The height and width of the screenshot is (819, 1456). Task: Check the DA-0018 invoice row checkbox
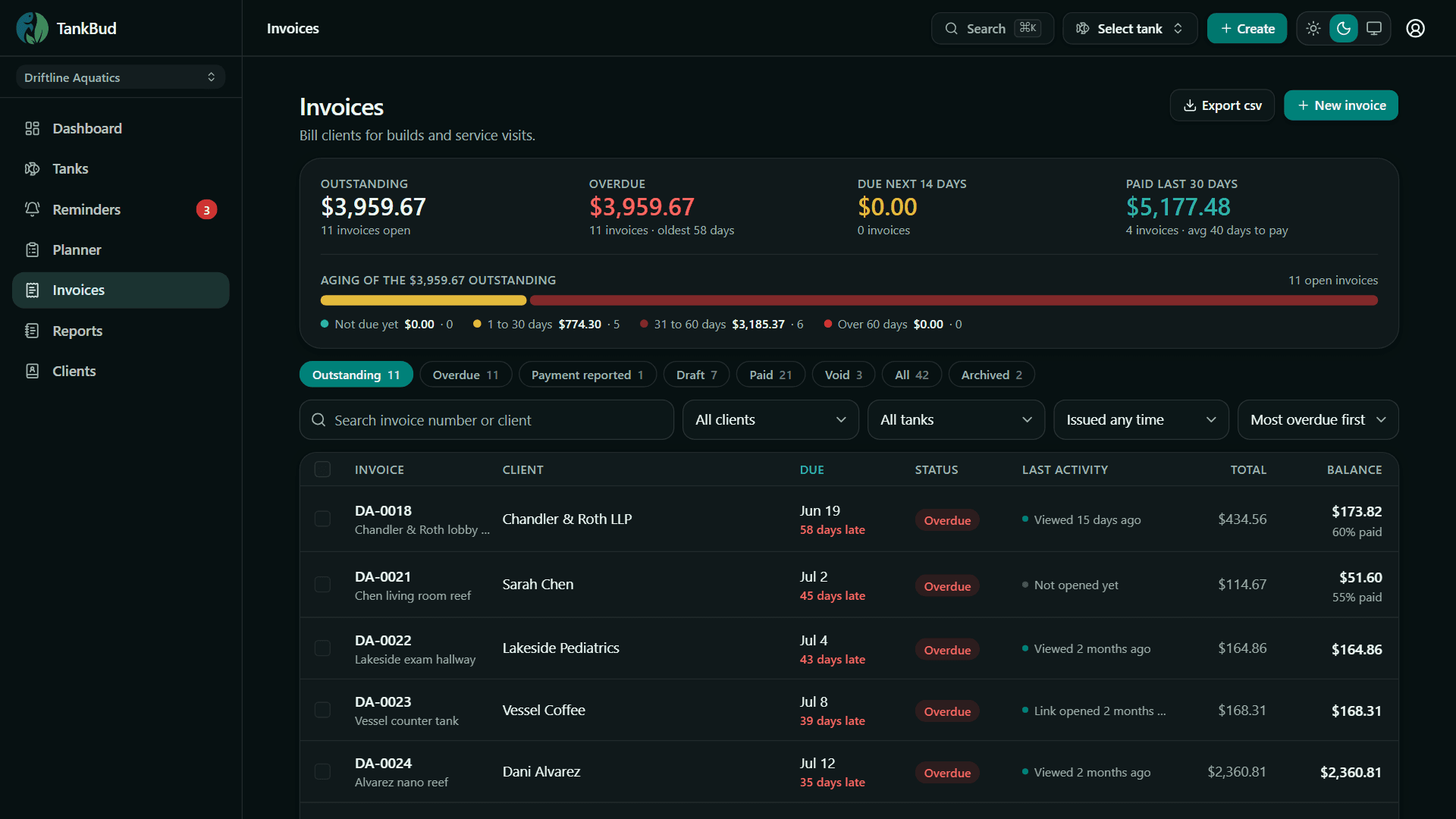322,519
